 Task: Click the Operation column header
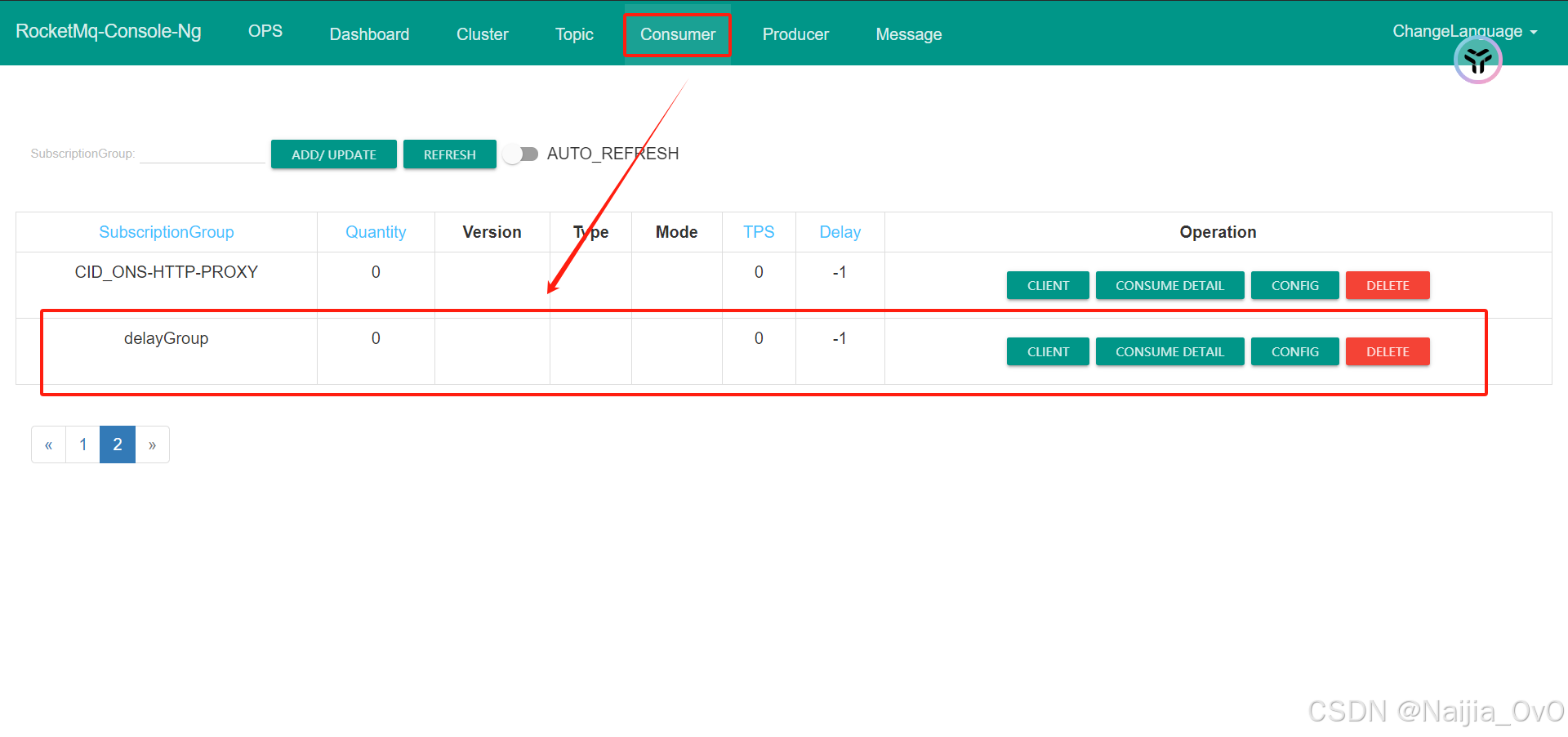pos(1218,232)
